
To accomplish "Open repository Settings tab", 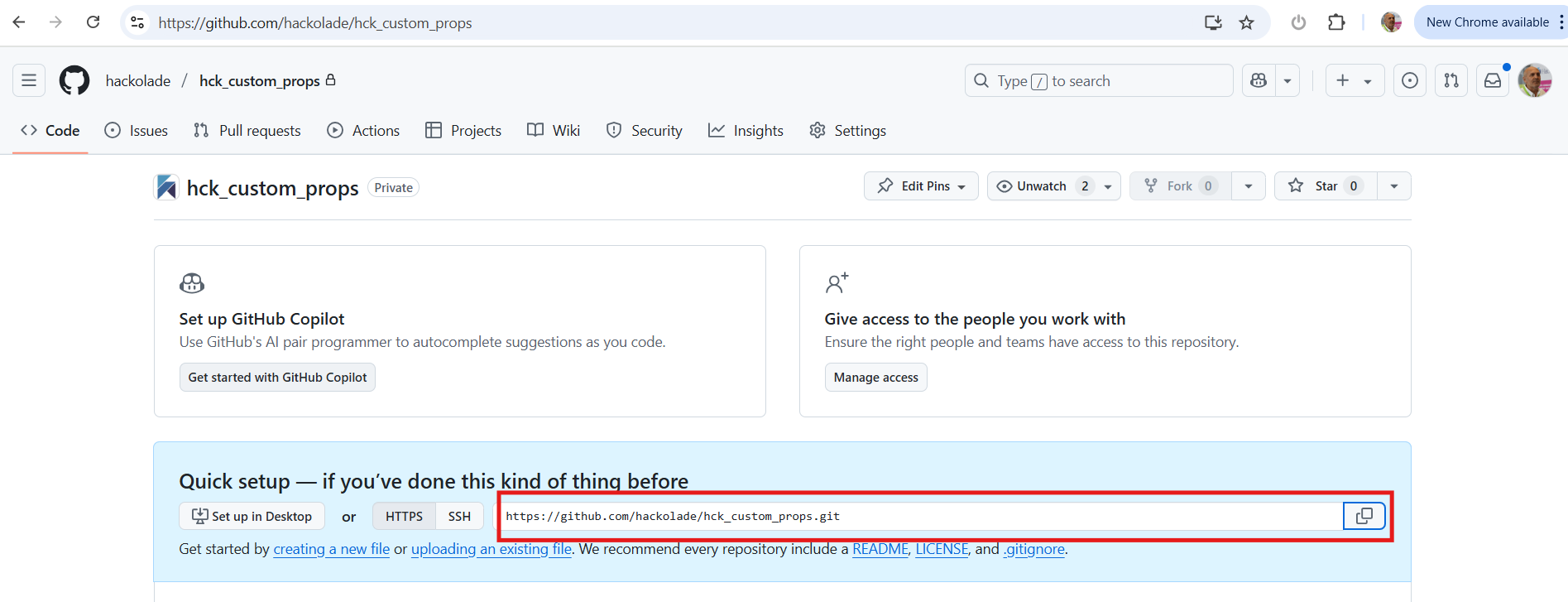I will pyautogui.click(x=848, y=130).
